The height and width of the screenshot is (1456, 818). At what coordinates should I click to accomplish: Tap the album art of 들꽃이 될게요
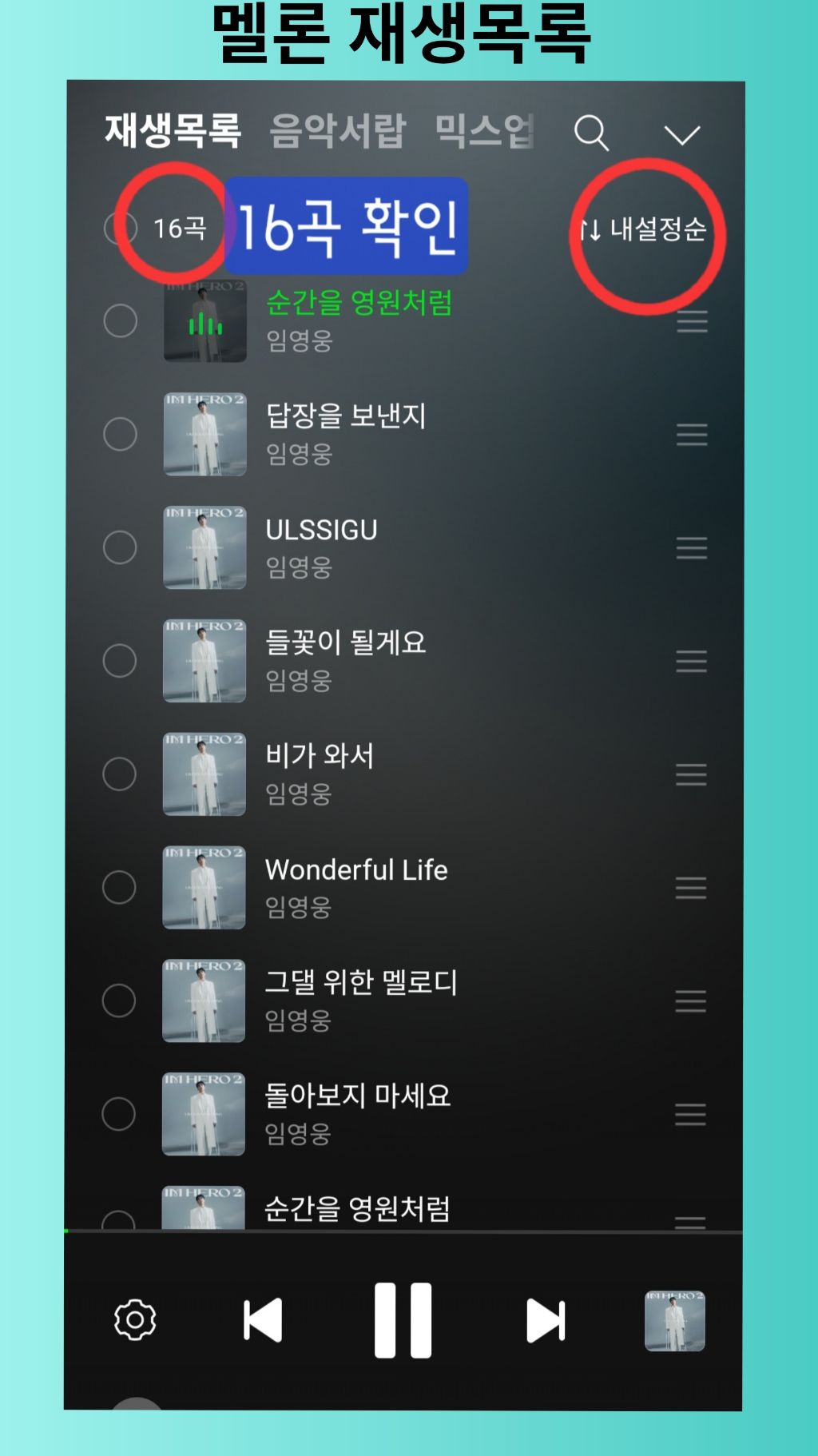click(204, 661)
